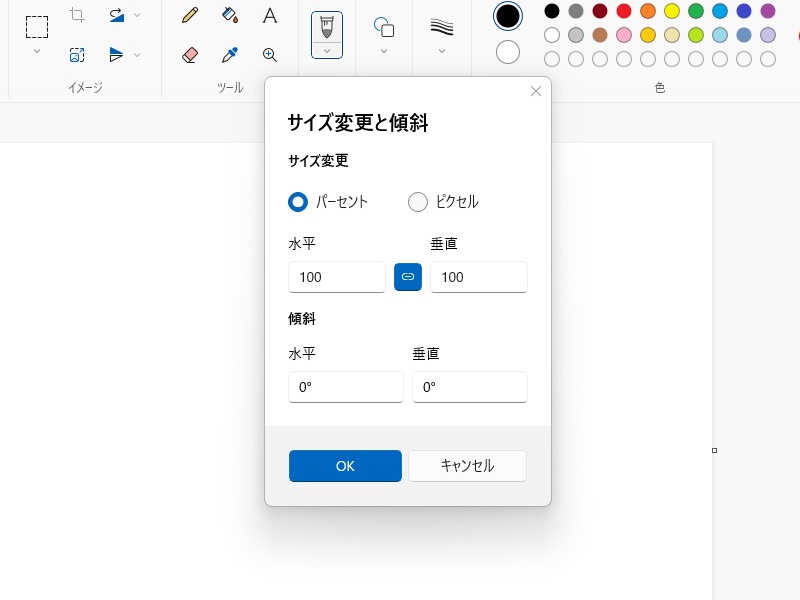800x600 pixels.
Task: Confirm resize by clicking OK
Action: point(344,466)
